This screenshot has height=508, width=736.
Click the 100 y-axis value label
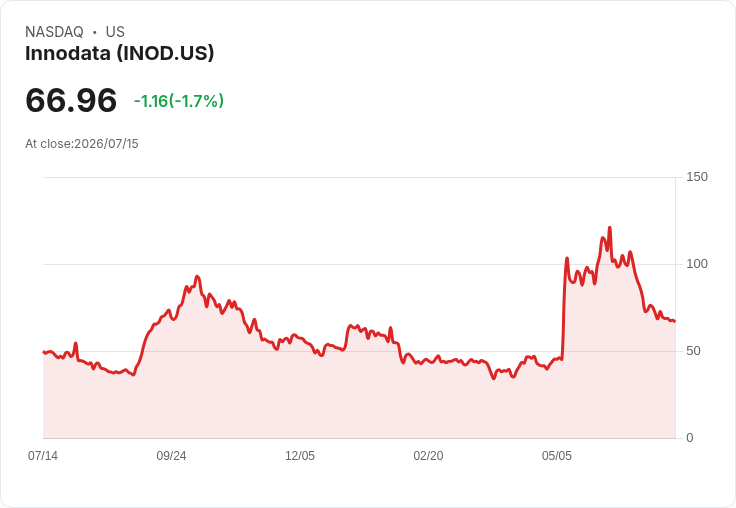tap(697, 264)
